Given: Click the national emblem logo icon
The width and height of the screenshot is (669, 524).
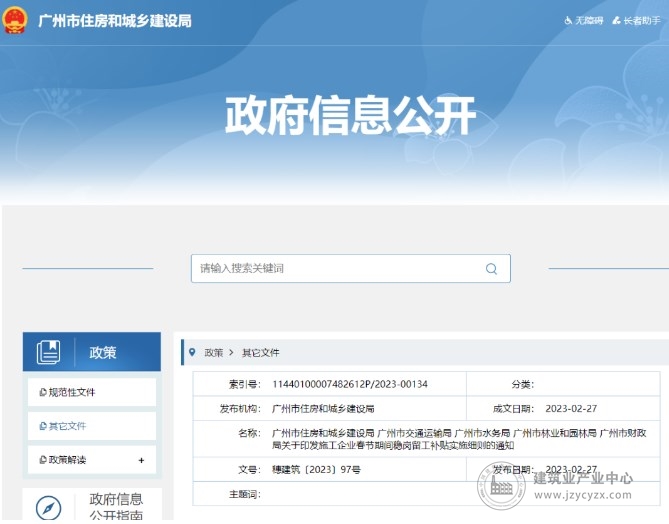Looking at the screenshot, I should click(x=15, y=20).
